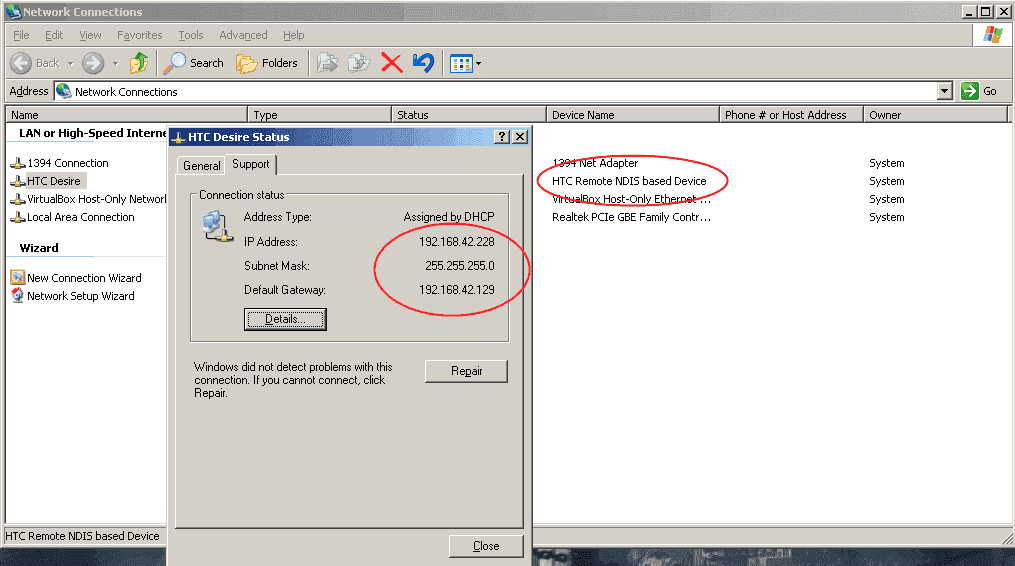Open the Views dropdown arrow
Screen dimensions: 1015x566
click(x=478, y=63)
